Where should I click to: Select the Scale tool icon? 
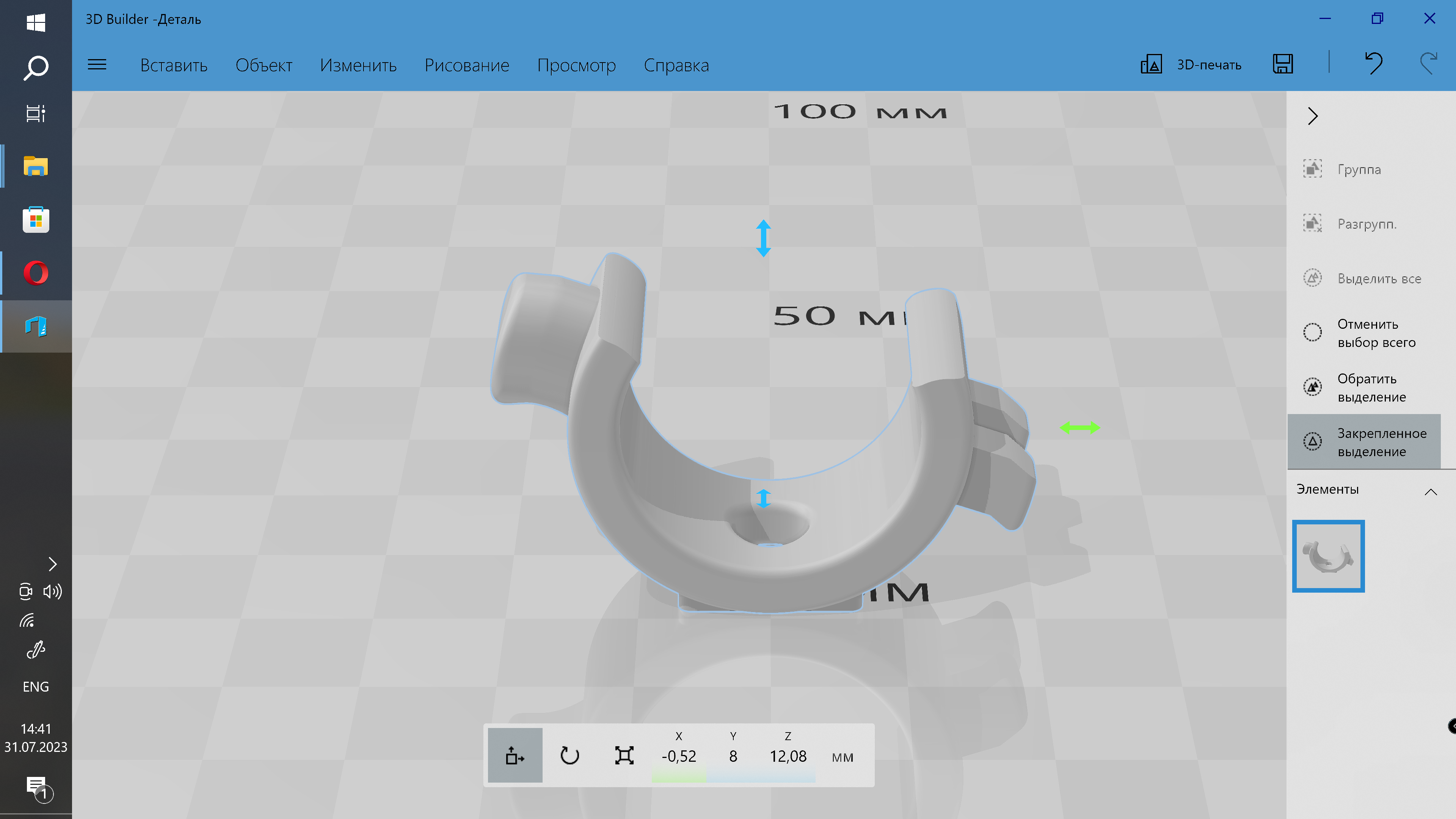pyautogui.click(x=624, y=755)
